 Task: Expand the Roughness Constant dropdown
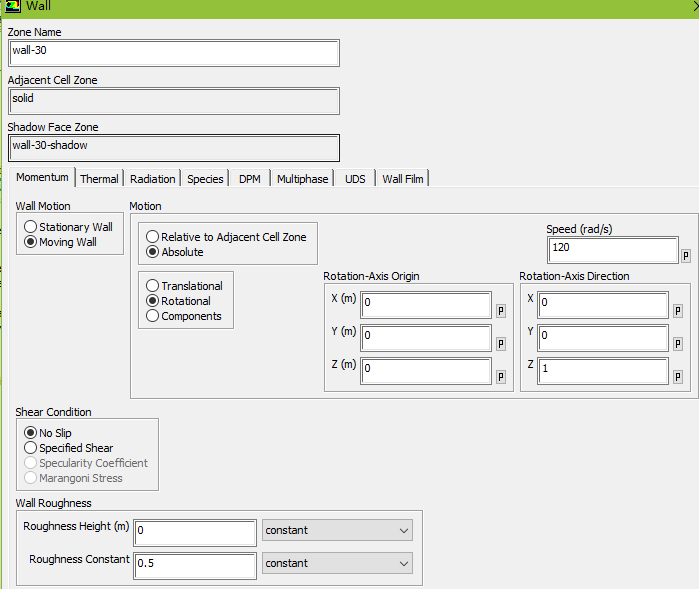coord(337,563)
